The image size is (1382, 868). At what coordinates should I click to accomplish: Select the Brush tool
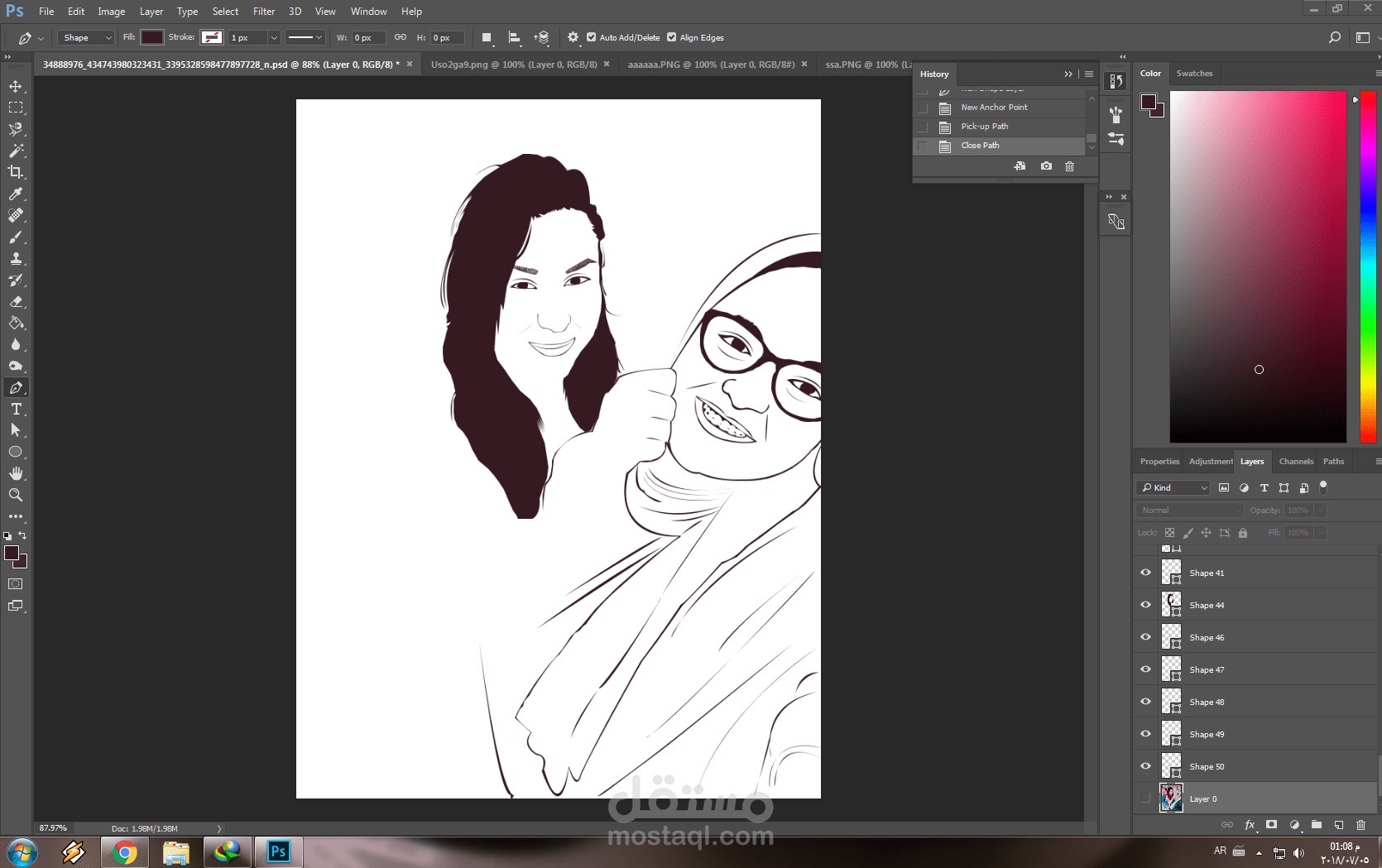[x=16, y=237]
